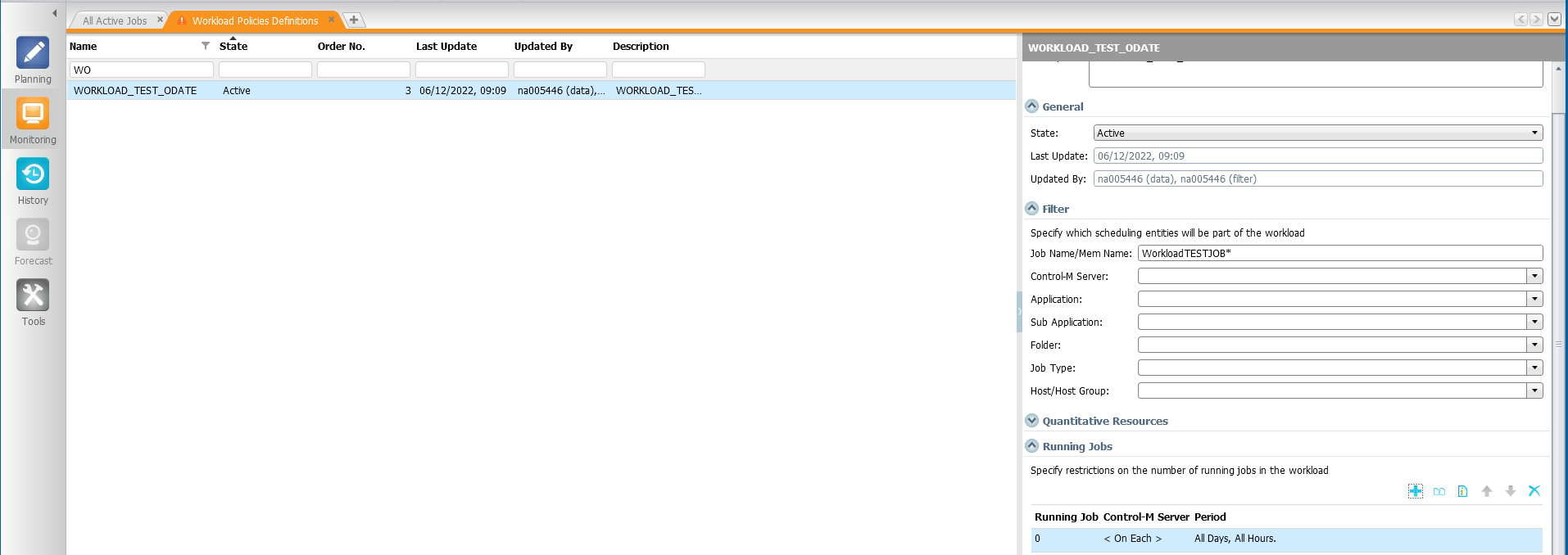Screen dimensions: 1568x555
Task: Open a new tab with plus button
Action: pos(354,20)
